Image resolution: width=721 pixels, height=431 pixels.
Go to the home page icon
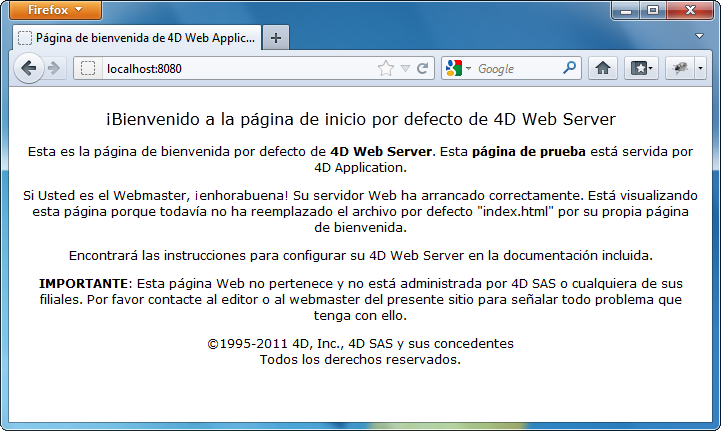coord(603,69)
